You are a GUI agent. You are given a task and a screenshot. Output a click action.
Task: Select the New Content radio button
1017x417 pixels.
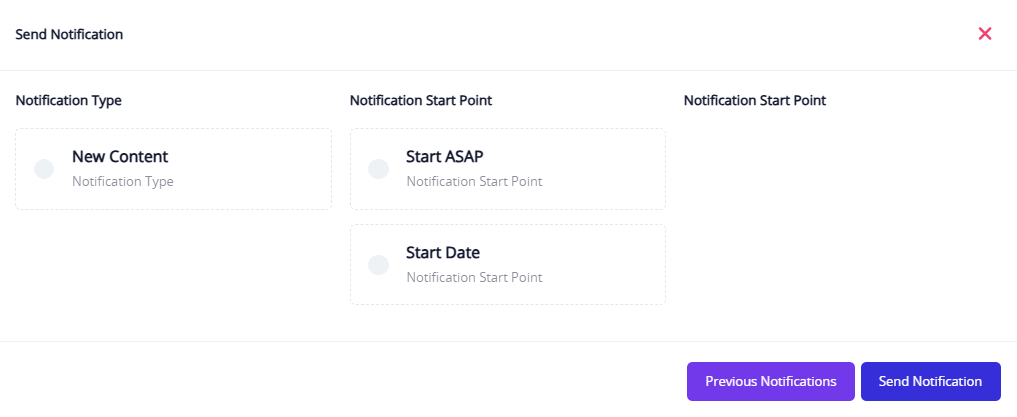[44, 169]
